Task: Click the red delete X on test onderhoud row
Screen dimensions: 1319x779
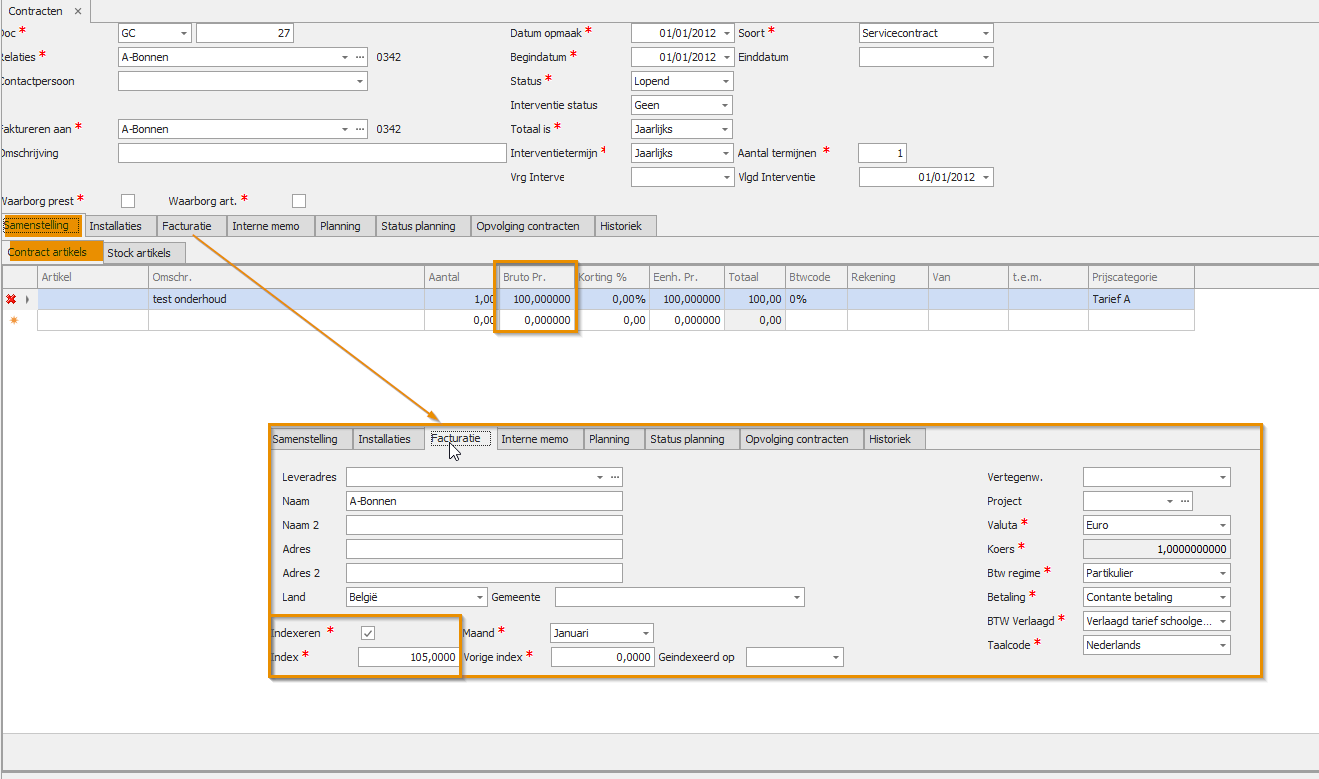Action: tap(11, 299)
